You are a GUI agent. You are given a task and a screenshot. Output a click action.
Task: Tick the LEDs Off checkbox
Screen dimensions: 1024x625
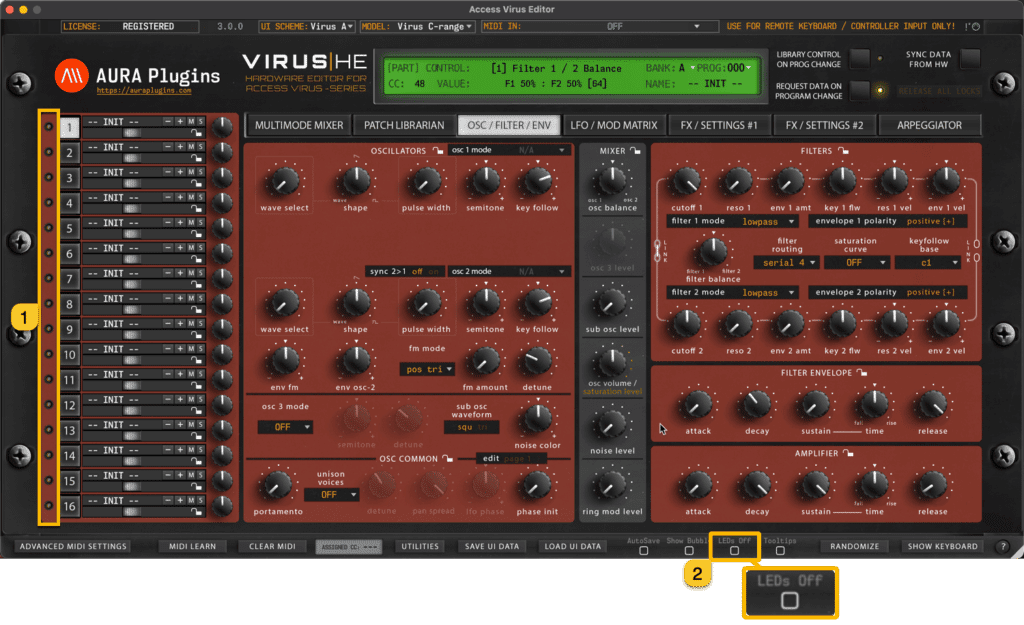(735, 551)
